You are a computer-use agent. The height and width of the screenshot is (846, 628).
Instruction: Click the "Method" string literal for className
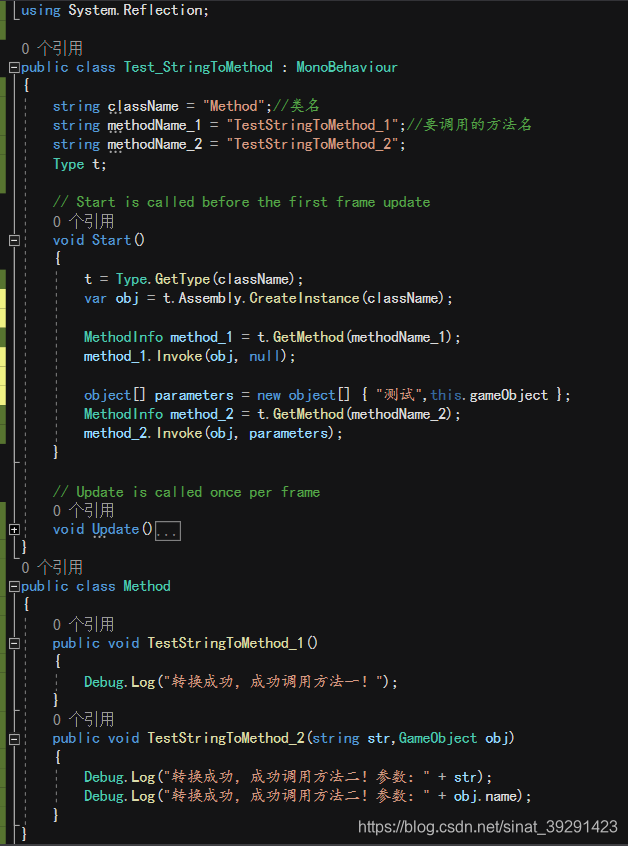pyautogui.click(x=234, y=106)
